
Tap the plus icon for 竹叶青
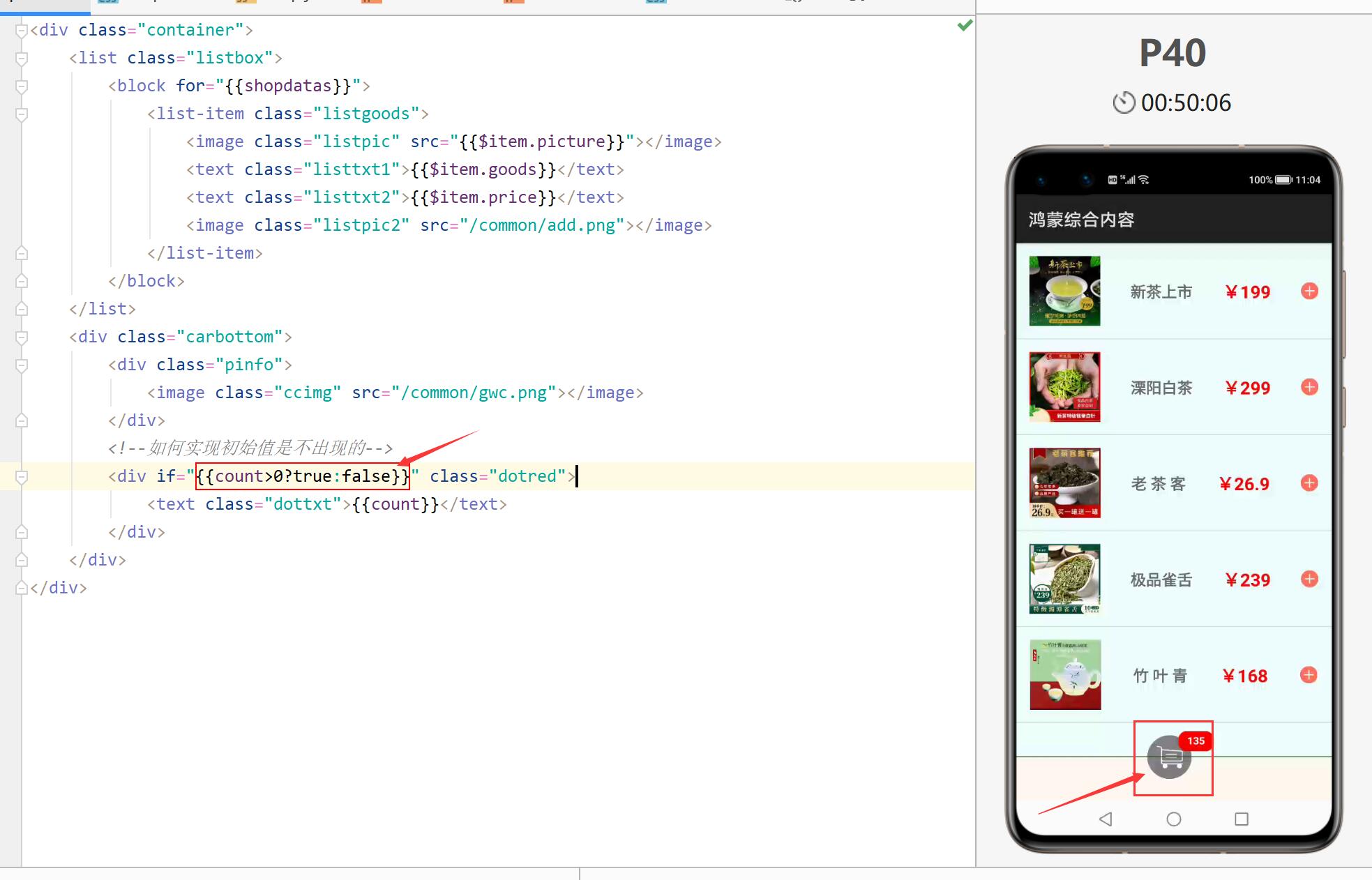[1309, 675]
